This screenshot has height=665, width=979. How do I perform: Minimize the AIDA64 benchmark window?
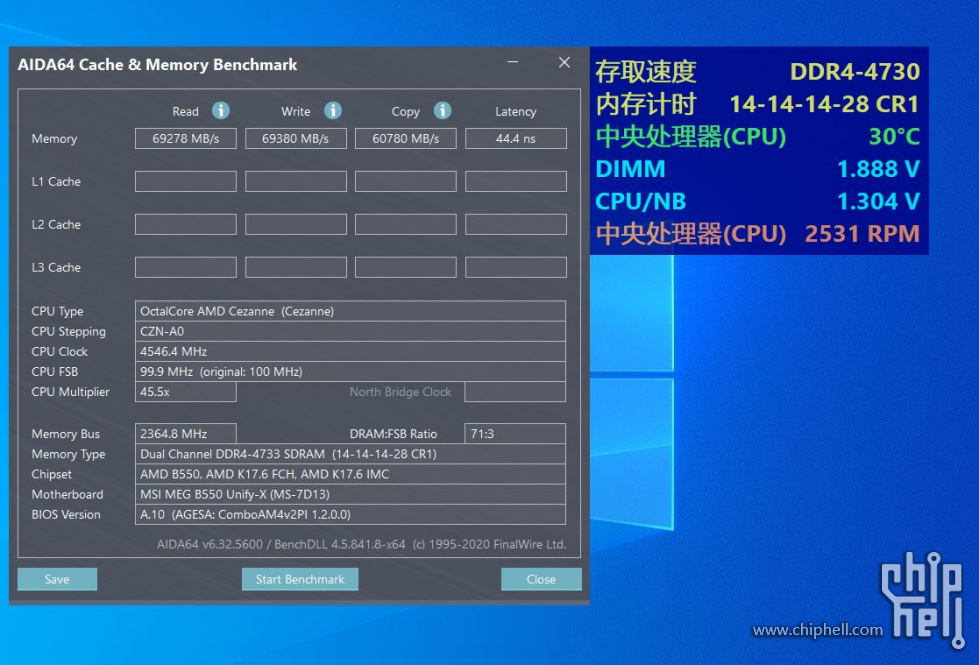pyautogui.click(x=513, y=62)
